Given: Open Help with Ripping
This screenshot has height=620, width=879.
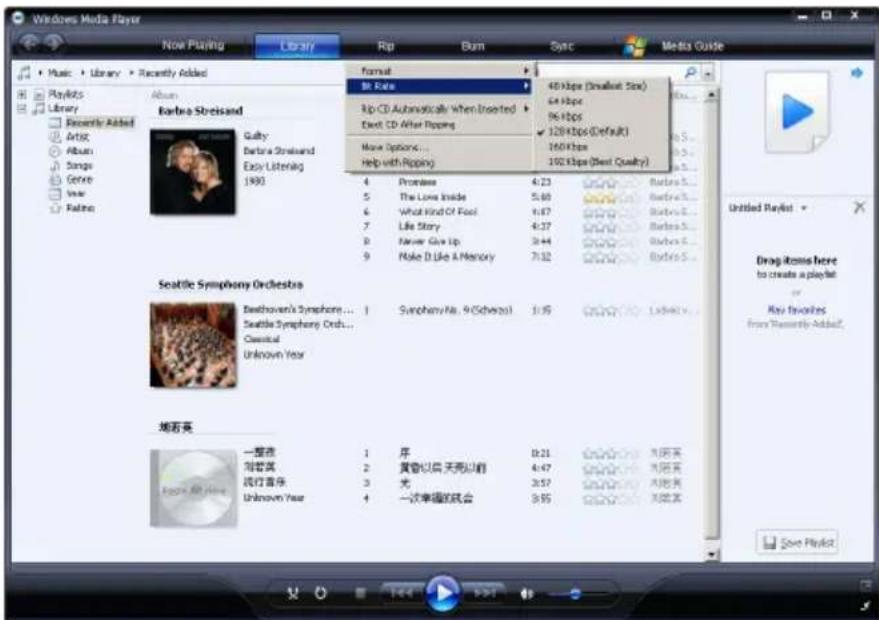Looking at the screenshot, I should pyautogui.click(x=439, y=163).
